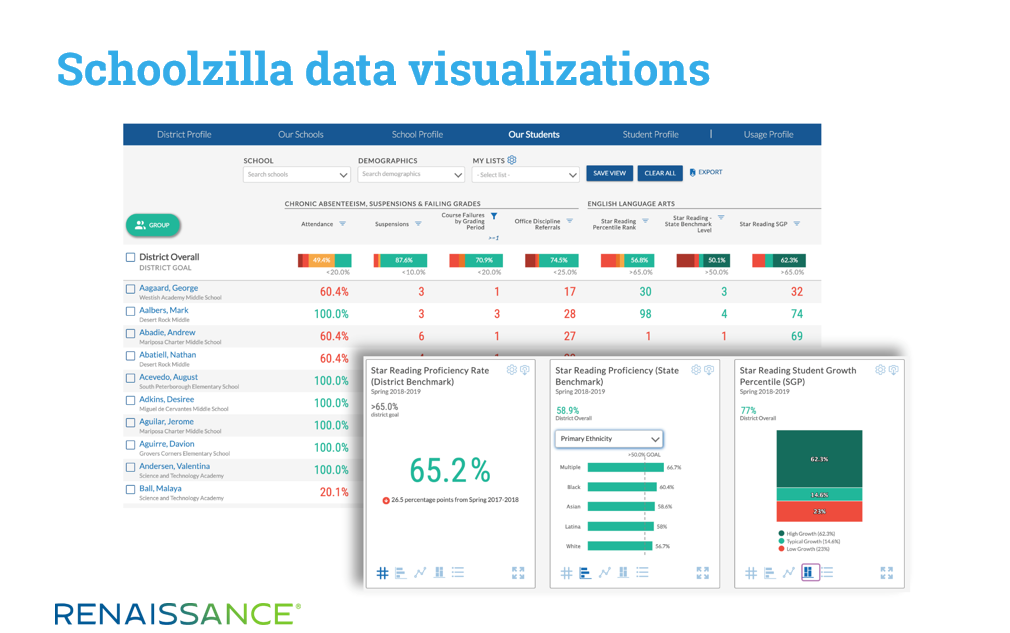The width and height of the screenshot is (1010, 633).
Task: Check the District Overall checkbox
Action: (131, 257)
